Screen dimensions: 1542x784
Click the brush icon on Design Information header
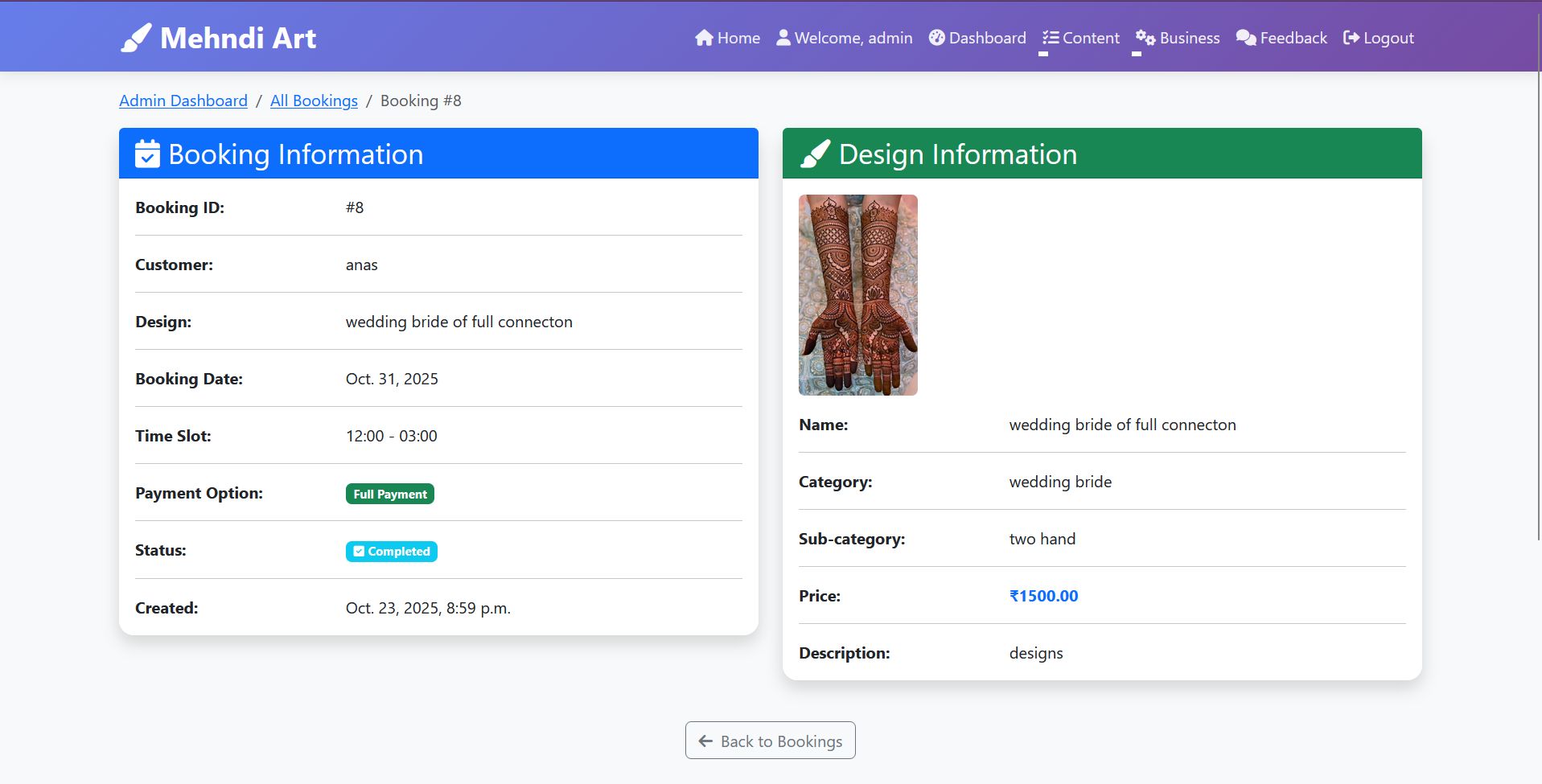click(814, 153)
